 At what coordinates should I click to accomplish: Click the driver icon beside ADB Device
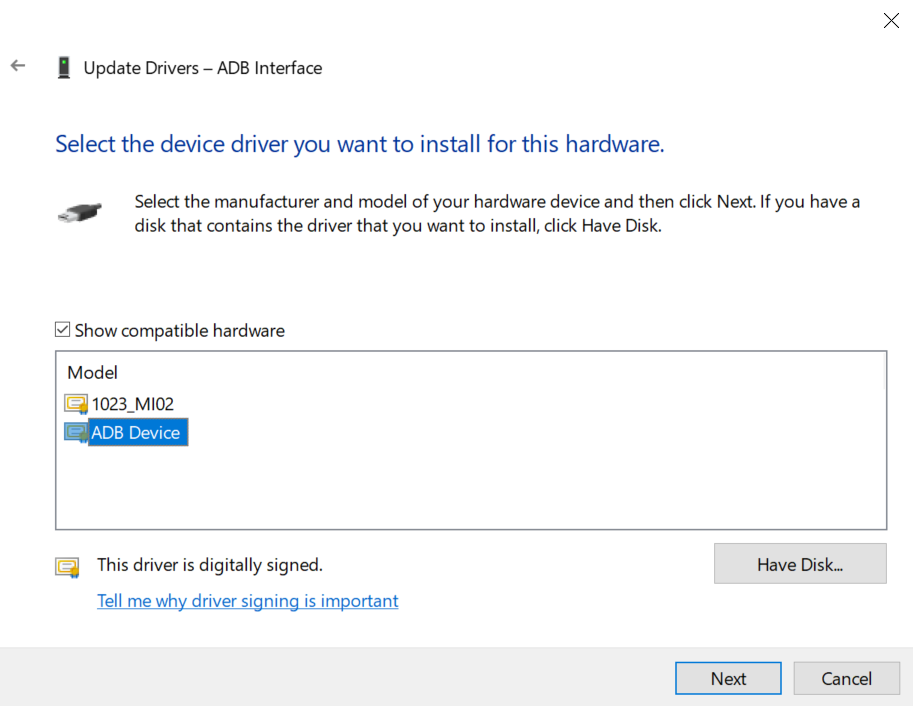point(76,433)
